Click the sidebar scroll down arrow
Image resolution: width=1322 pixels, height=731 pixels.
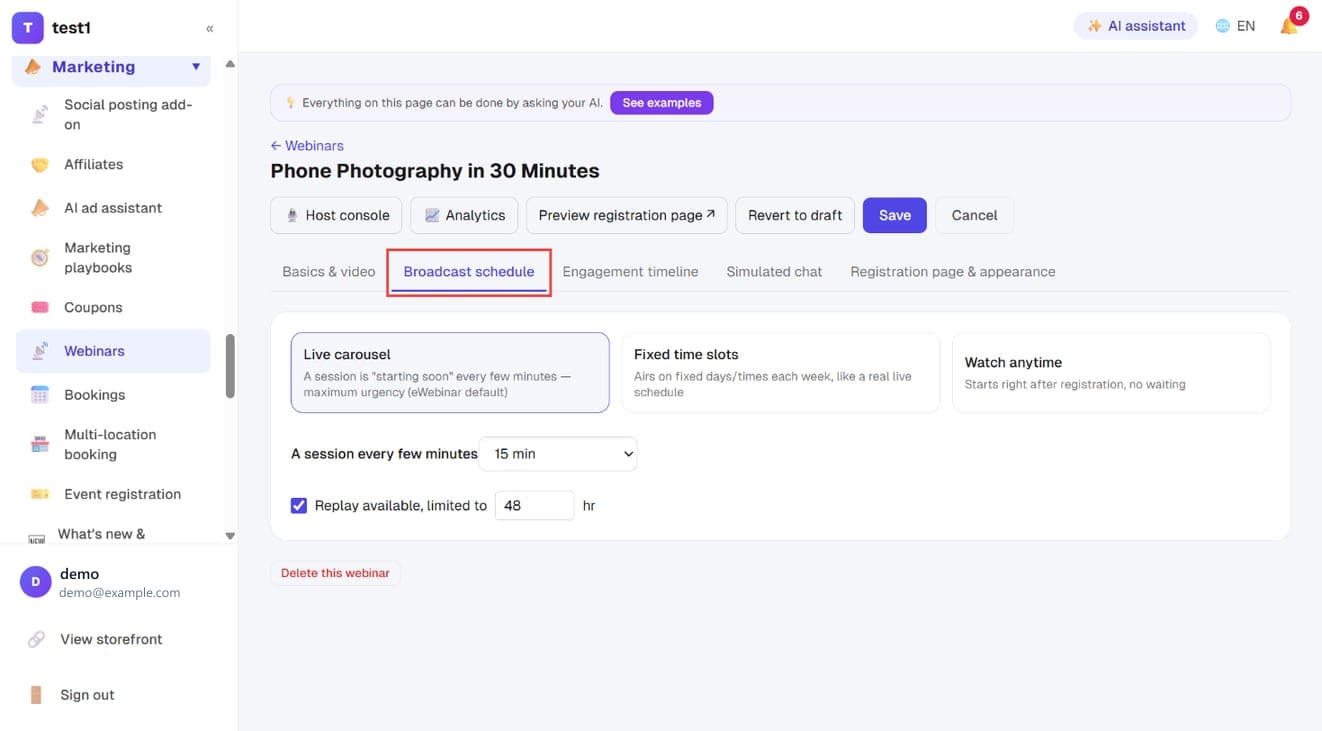(230, 536)
